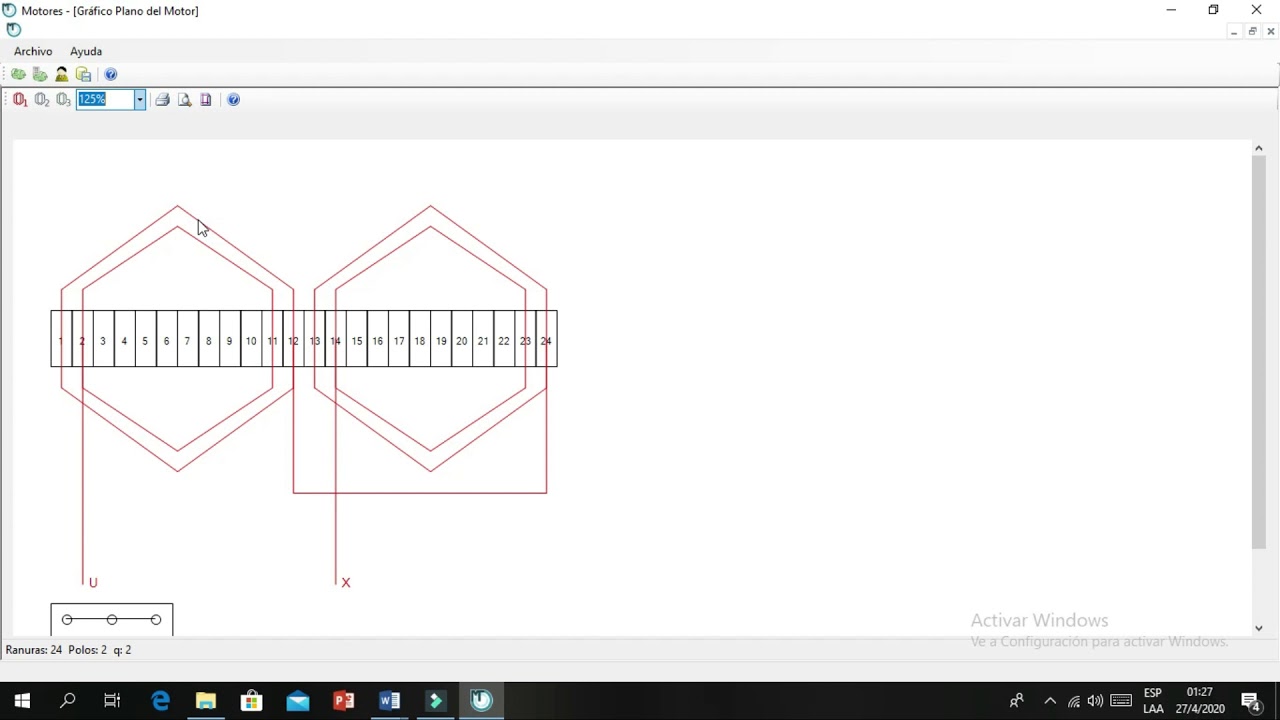The image size is (1280, 720).
Task: Open Task View on taskbar
Action: coord(112,700)
